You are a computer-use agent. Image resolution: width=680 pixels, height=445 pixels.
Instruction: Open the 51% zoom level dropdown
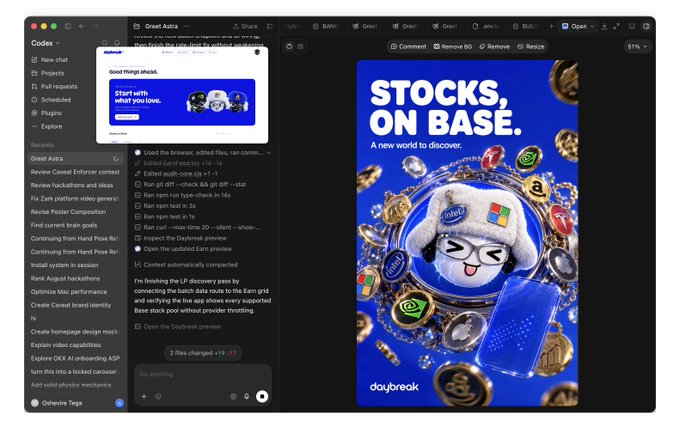click(x=637, y=46)
